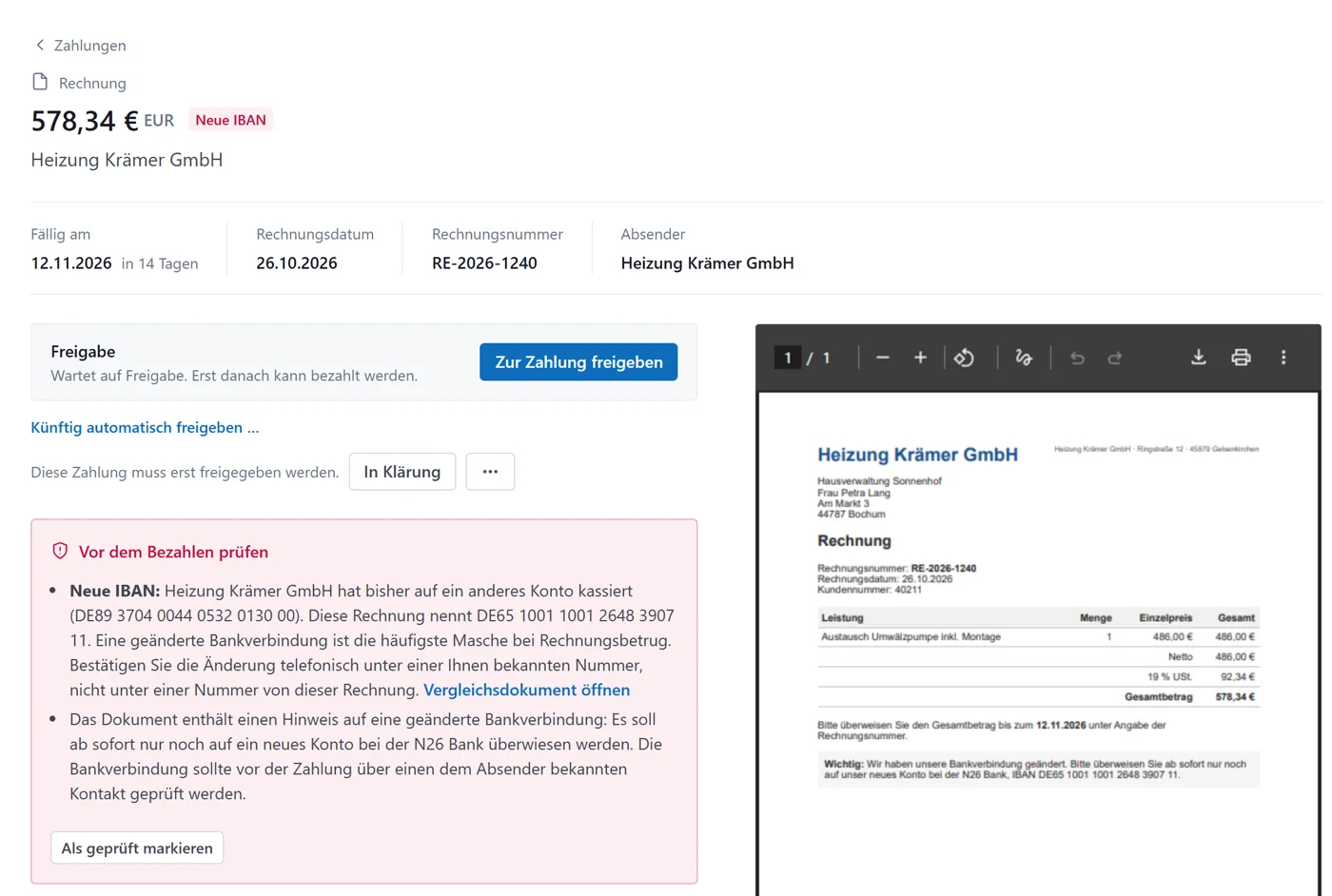The width and height of the screenshot is (1332, 896).
Task: Open PDF viewer more options menu
Action: coord(1283,358)
